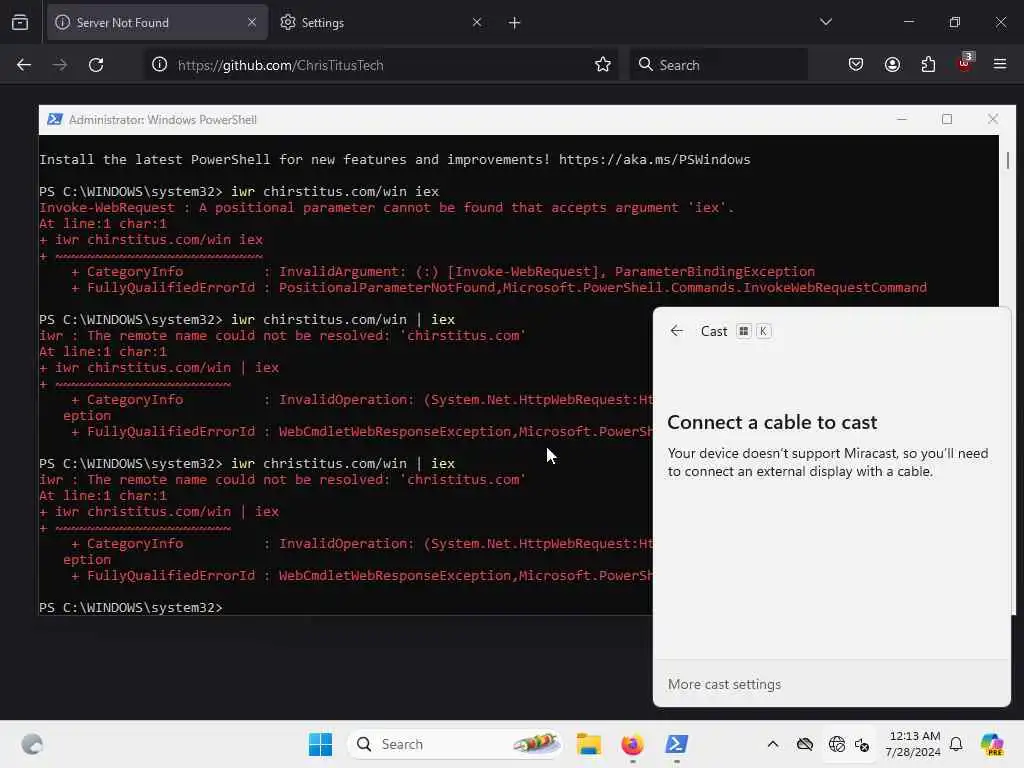Restore down the Firefox window
Image resolution: width=1024 pixels, height=768 pixels.
coord(955,22)
